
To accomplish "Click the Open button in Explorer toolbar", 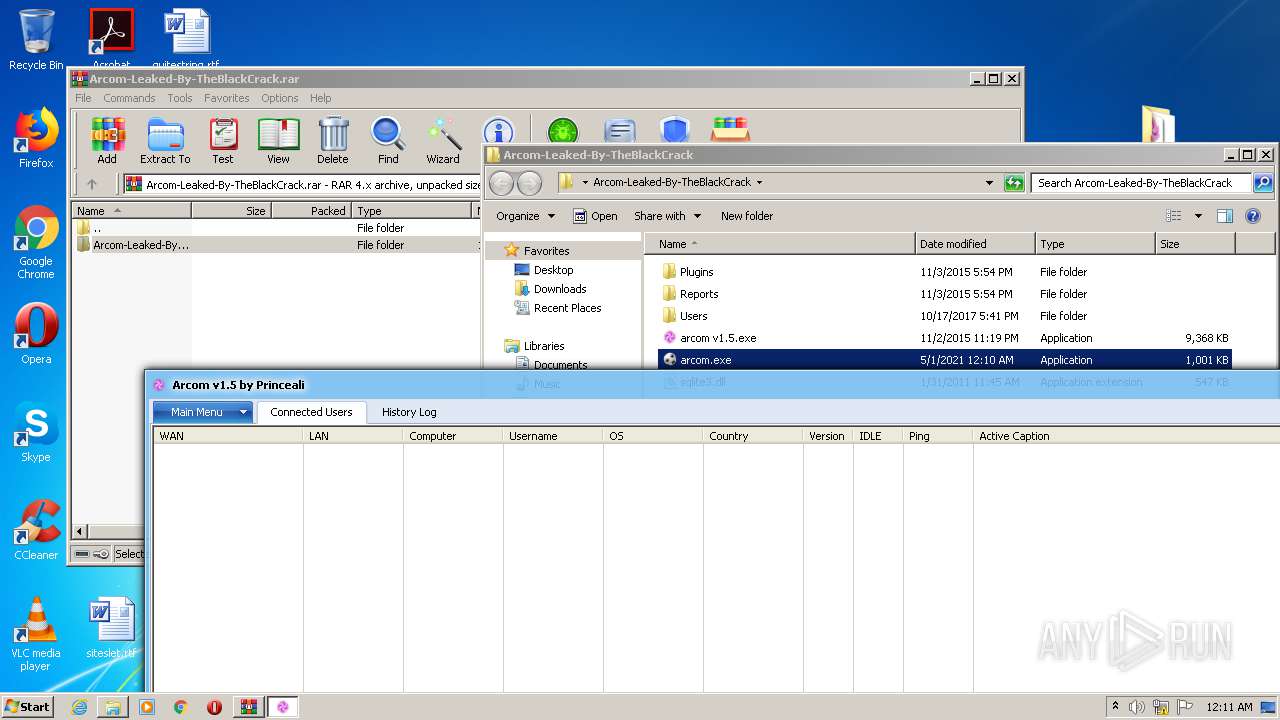I will point(595,216).
